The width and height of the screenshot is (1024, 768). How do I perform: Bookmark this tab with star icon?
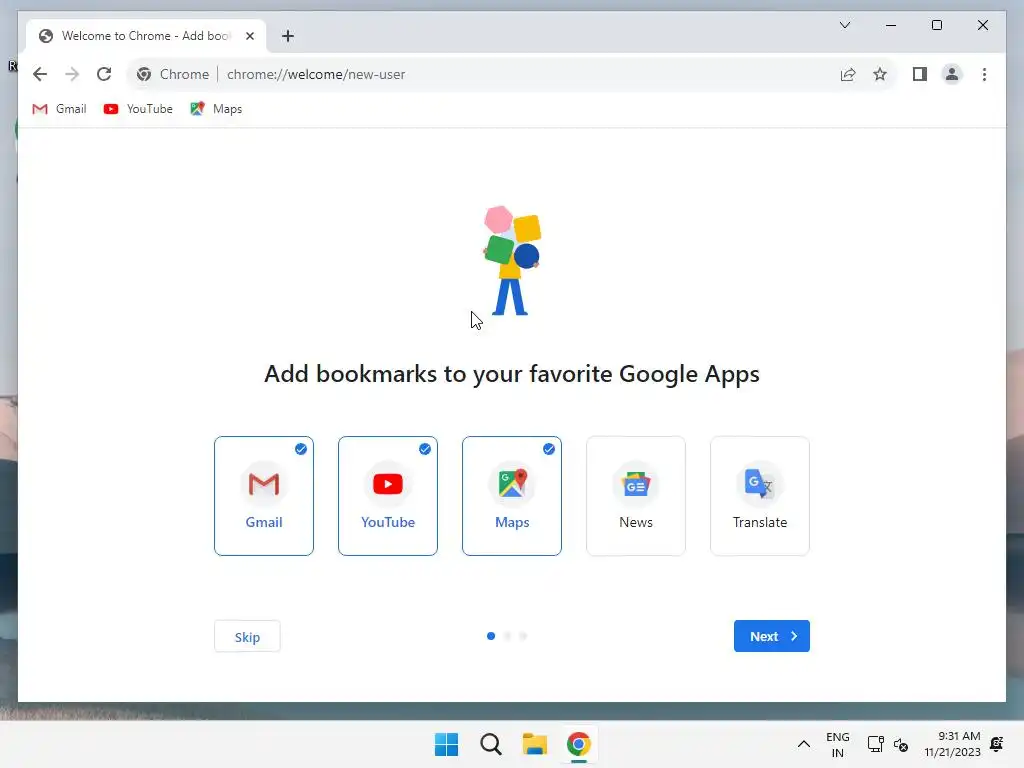pos(880,74)
